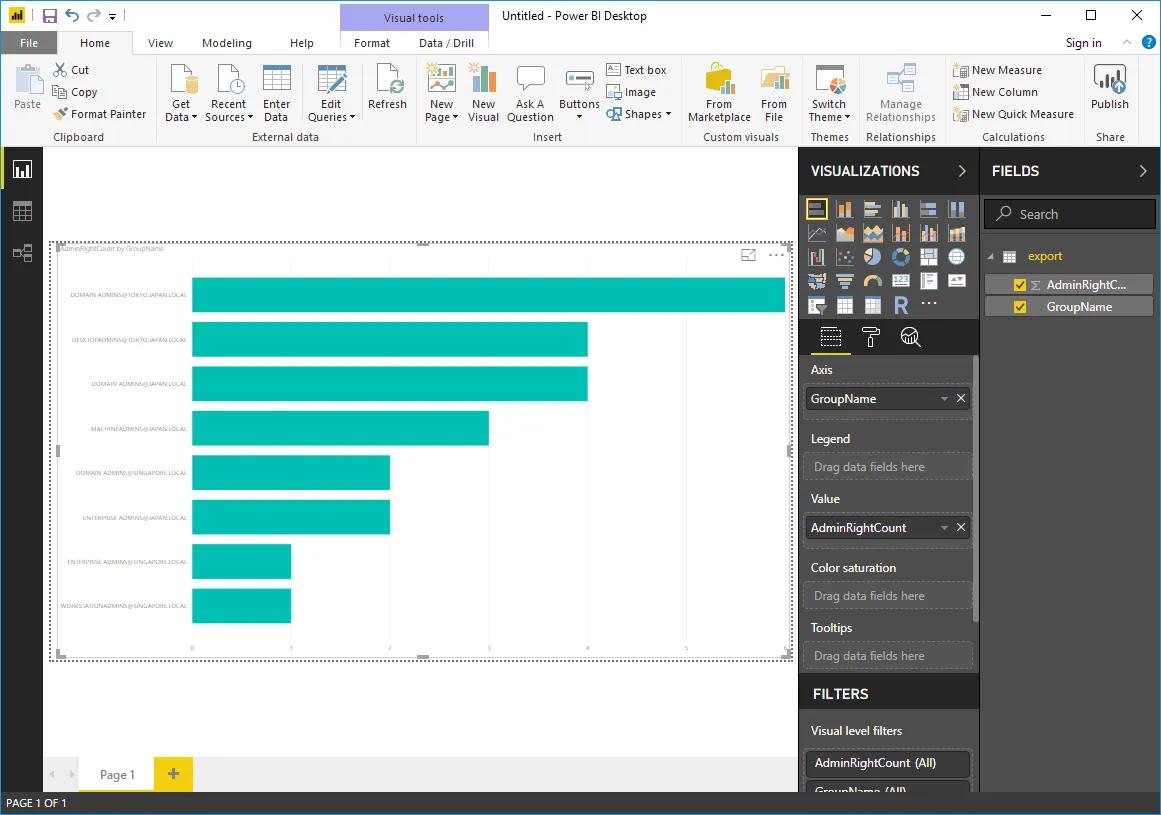
Task: Open the Analytics magnifier pane
Action: (910, 338)
